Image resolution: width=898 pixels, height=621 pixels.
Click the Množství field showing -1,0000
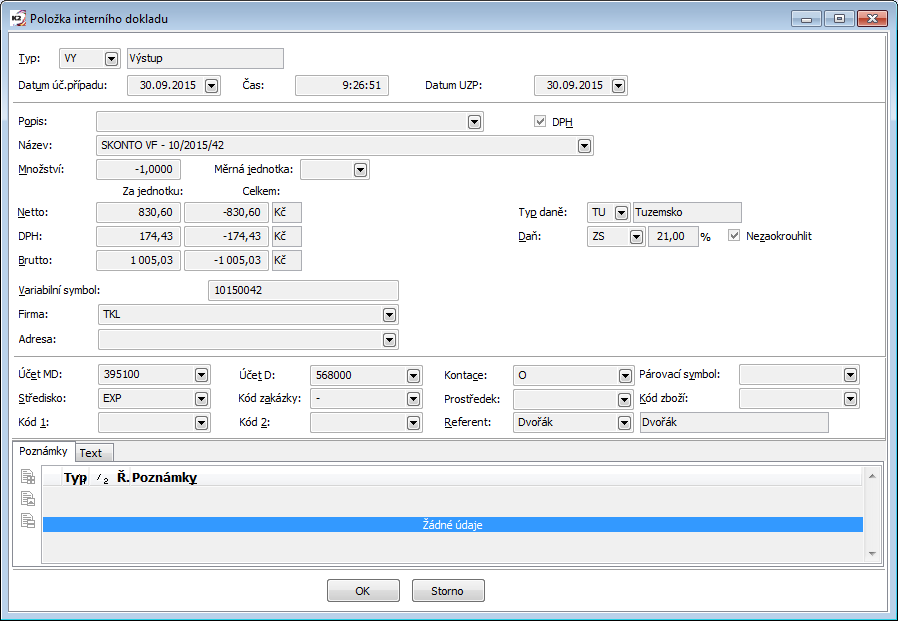click(139, 169)
